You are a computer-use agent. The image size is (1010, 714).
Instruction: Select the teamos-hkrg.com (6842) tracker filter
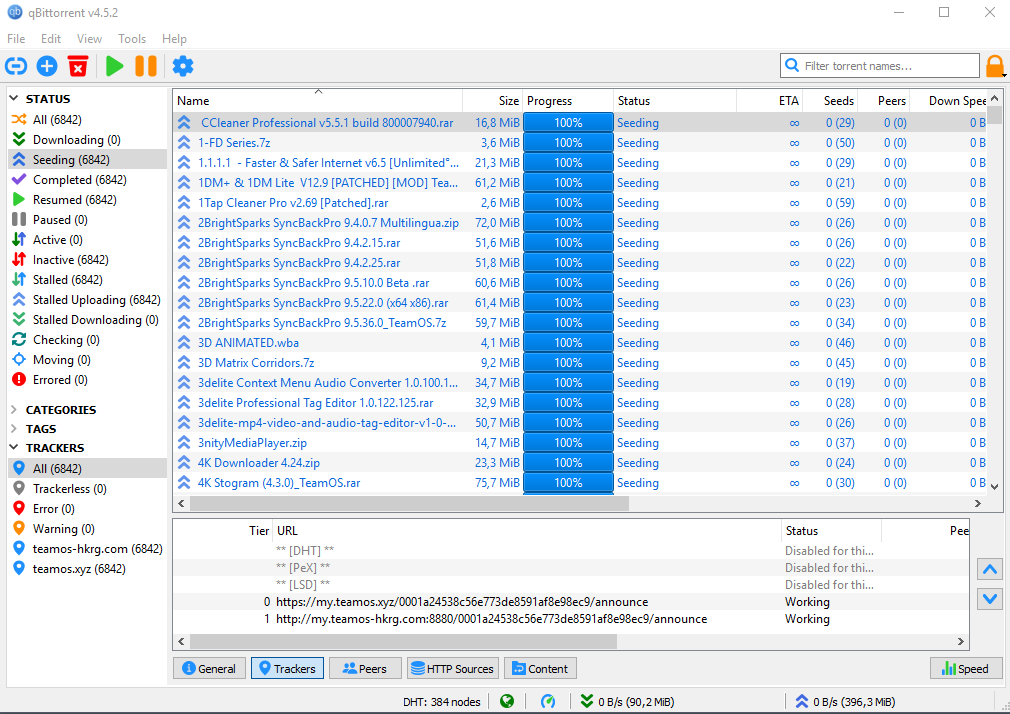click(87, 548)
